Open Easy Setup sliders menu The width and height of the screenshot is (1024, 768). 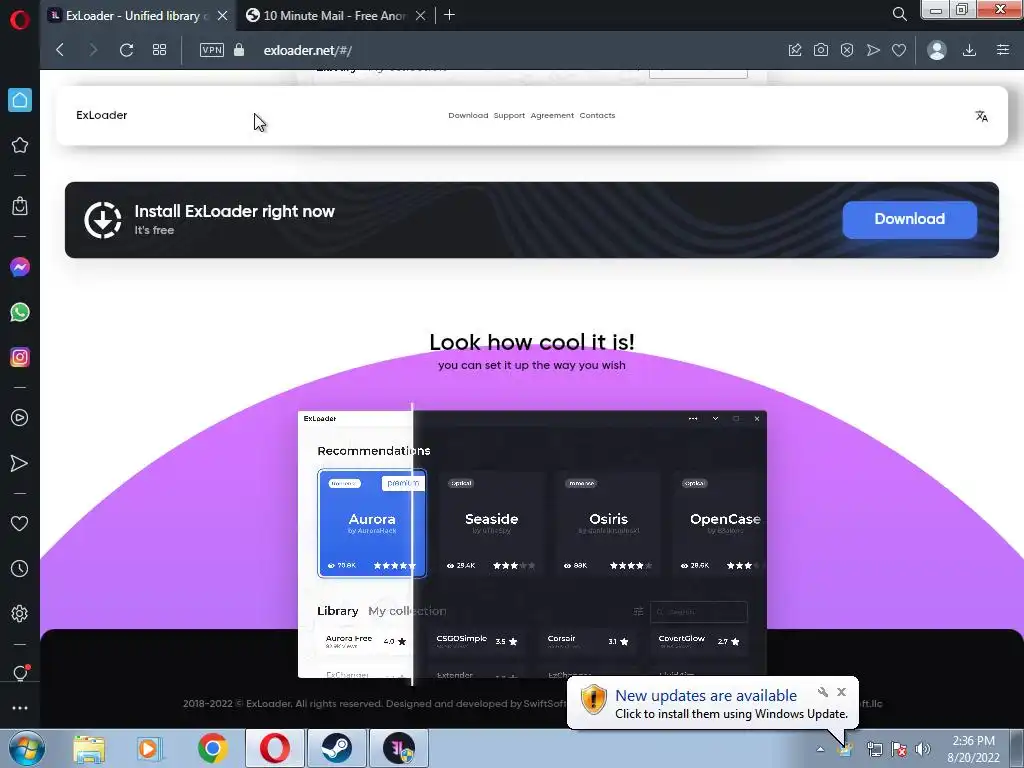tap(1002, 50)
